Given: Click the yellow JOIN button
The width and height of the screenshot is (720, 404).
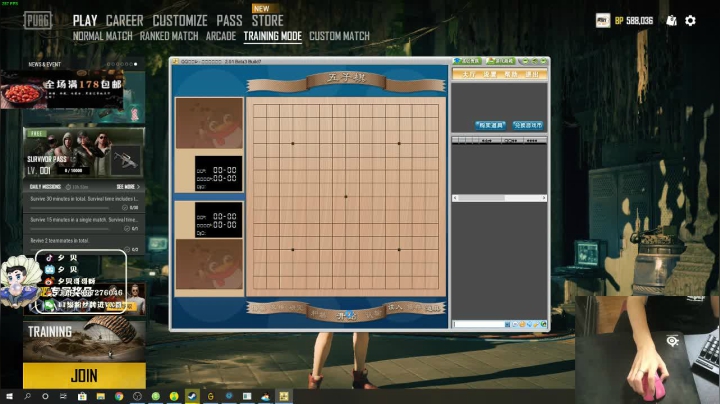Looking at the screenshot, I should [x=84, y=376].
